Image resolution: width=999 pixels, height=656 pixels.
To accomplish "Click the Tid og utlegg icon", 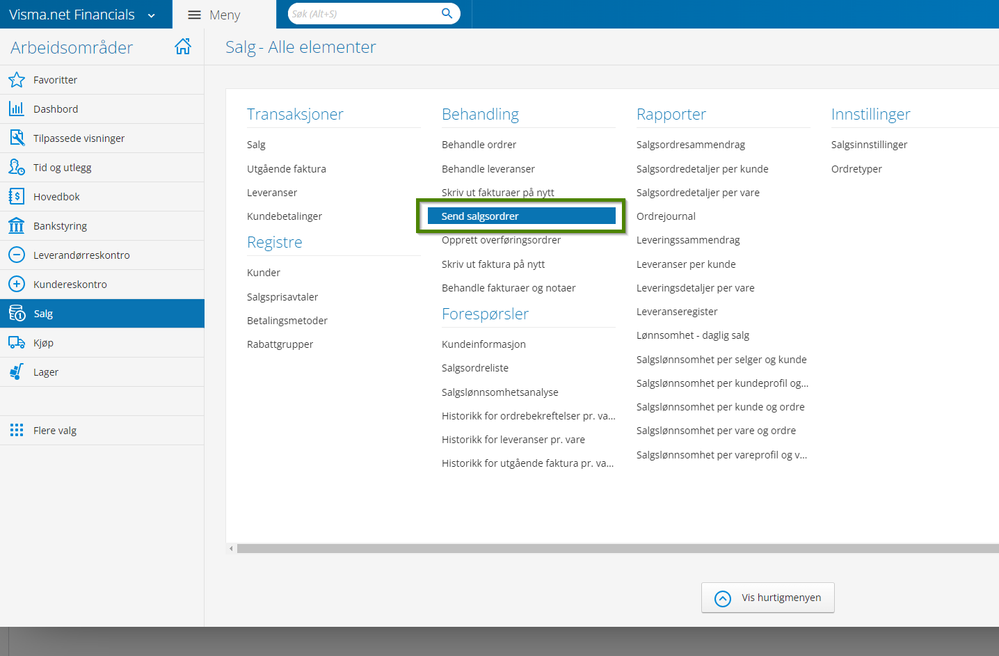I will point(17,167).
